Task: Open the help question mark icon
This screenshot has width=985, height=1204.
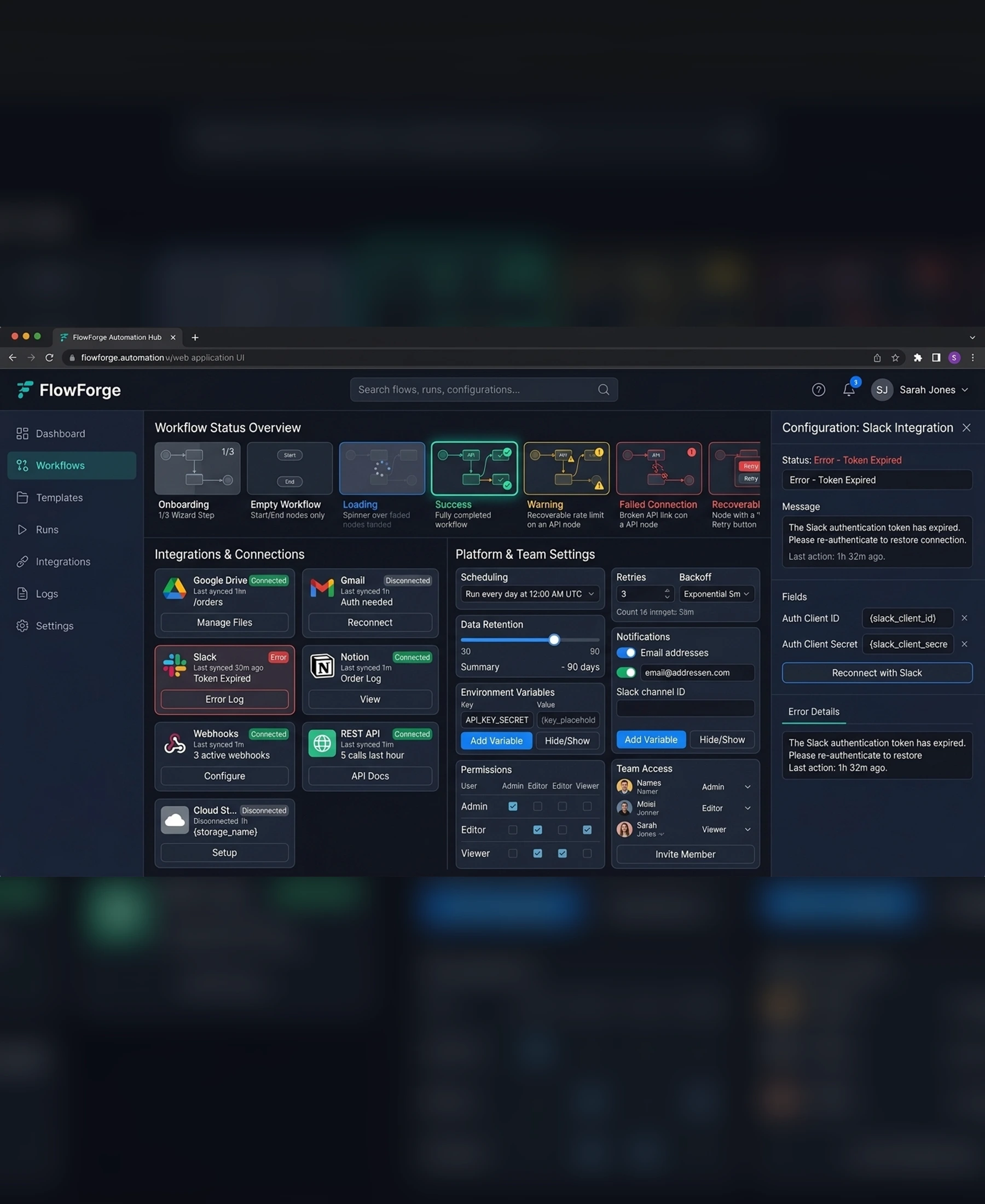Action: click(x=818, y=389)
